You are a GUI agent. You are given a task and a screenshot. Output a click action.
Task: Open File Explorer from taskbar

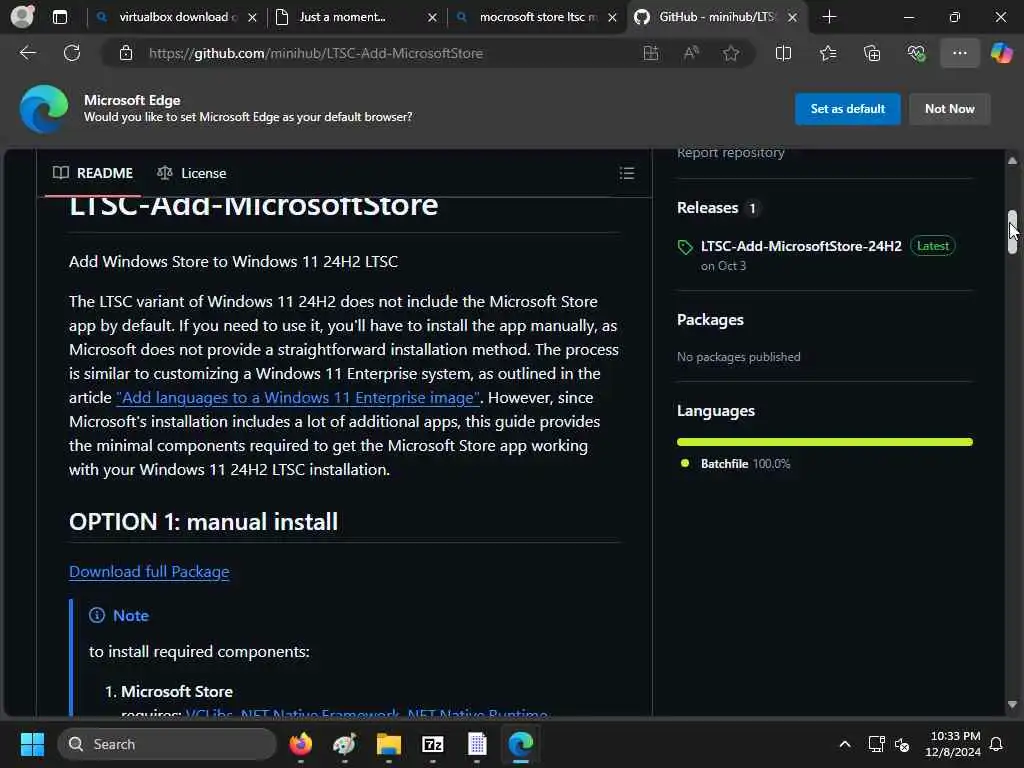click(389, 744)
